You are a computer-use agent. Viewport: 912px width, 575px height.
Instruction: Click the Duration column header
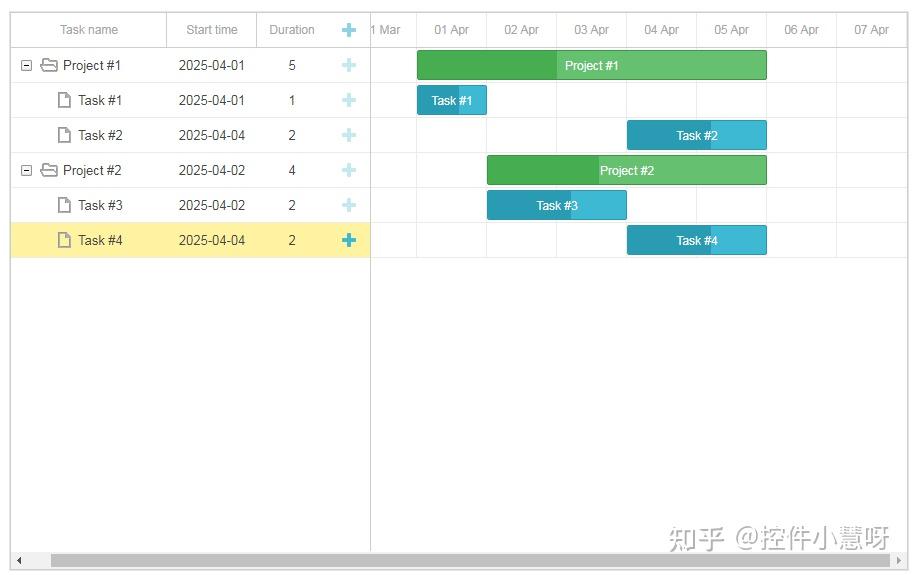291,30
